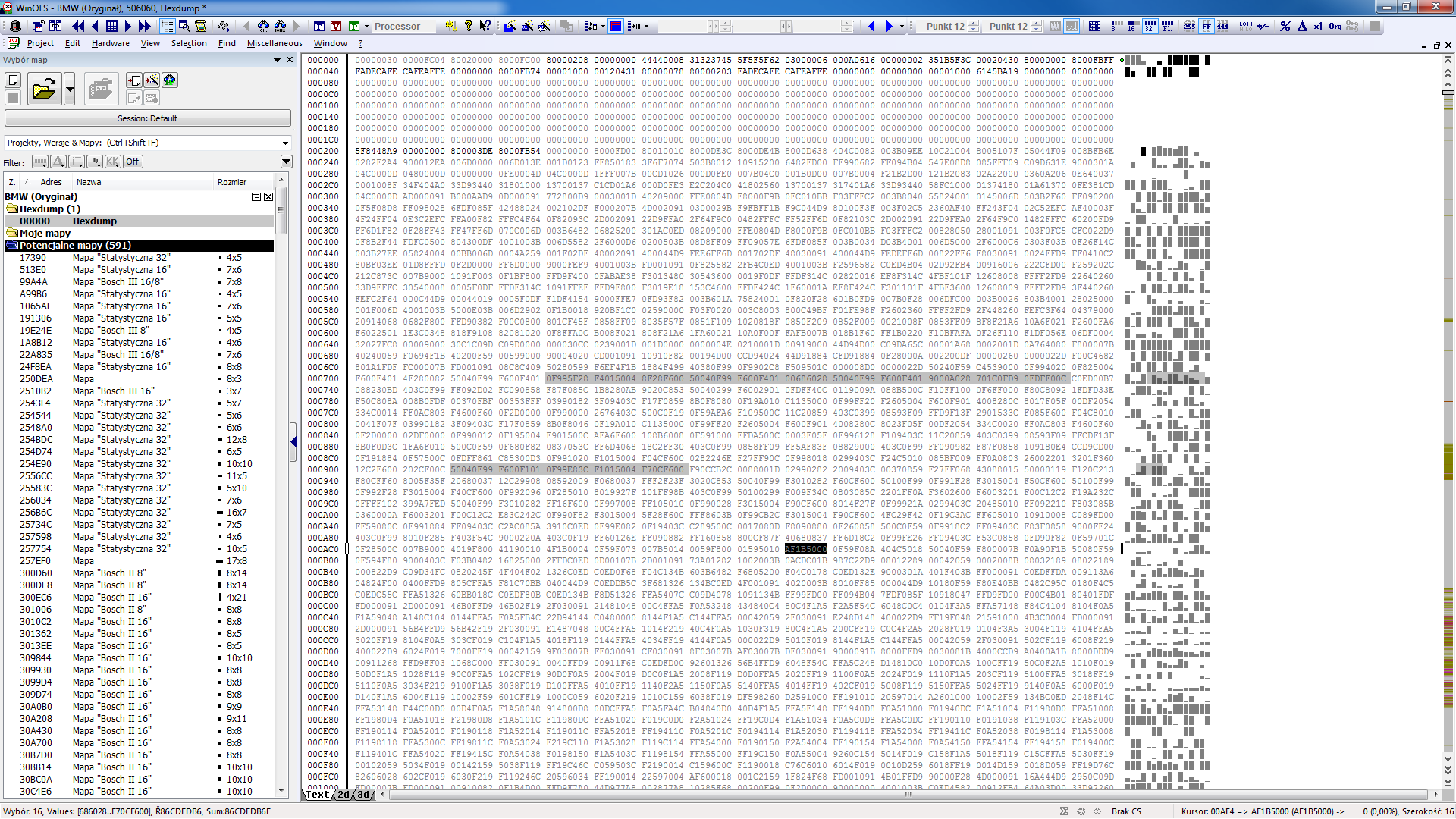Click the horizontal scrollbar under hex view
The height and width of the screenshot is (819, 1456).
[x=907, y=794]
